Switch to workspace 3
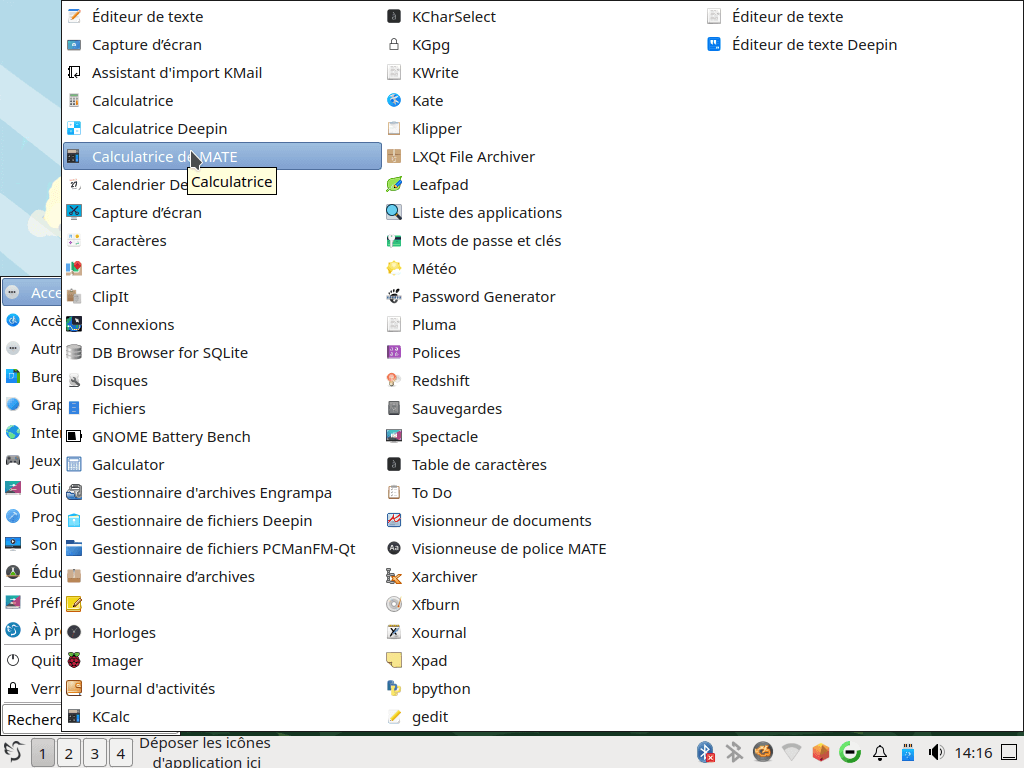Screen dimensions: 1024x768 coord(95,754)
